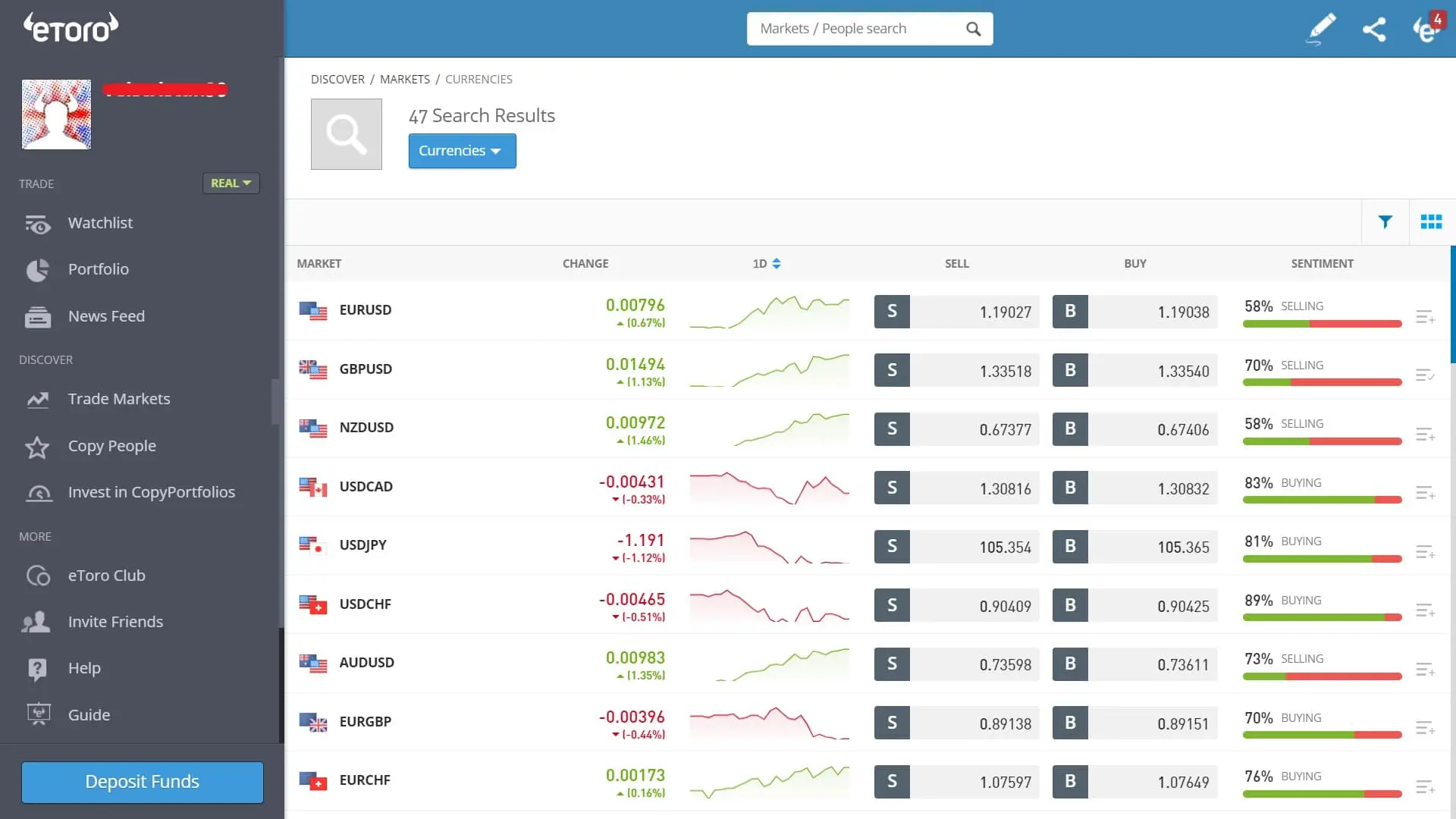Click the pencil edit icon in top bar
The width and height of the screenshot is (1456, 819).
1320,29
